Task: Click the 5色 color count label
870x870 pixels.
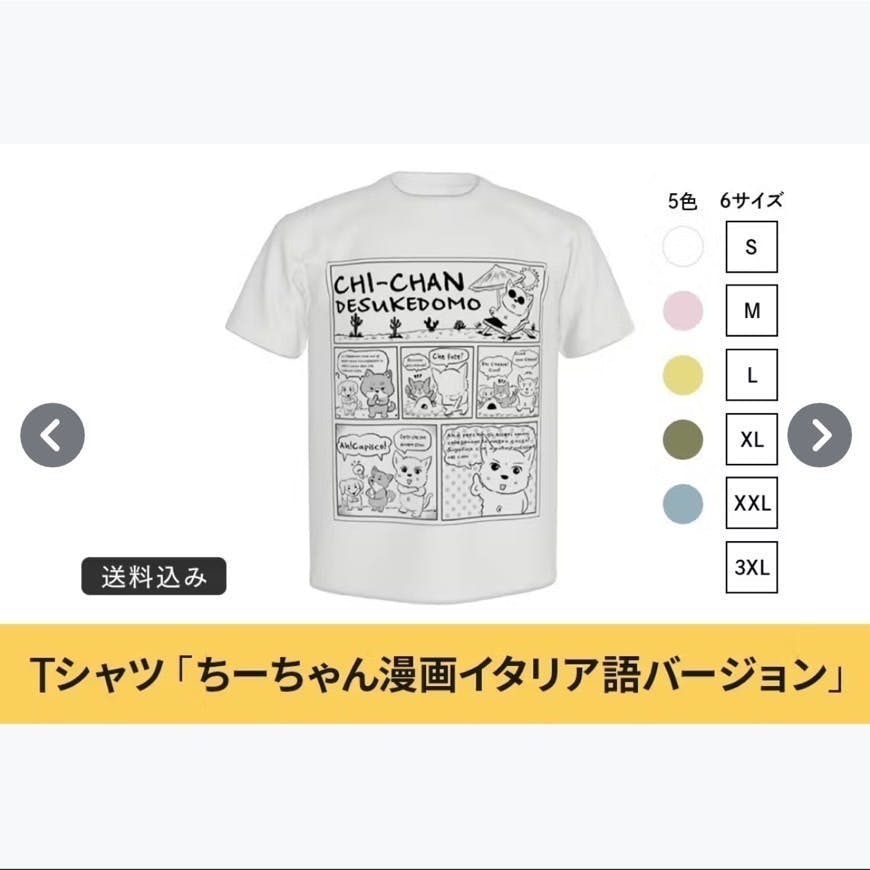Action: [682, 201]
